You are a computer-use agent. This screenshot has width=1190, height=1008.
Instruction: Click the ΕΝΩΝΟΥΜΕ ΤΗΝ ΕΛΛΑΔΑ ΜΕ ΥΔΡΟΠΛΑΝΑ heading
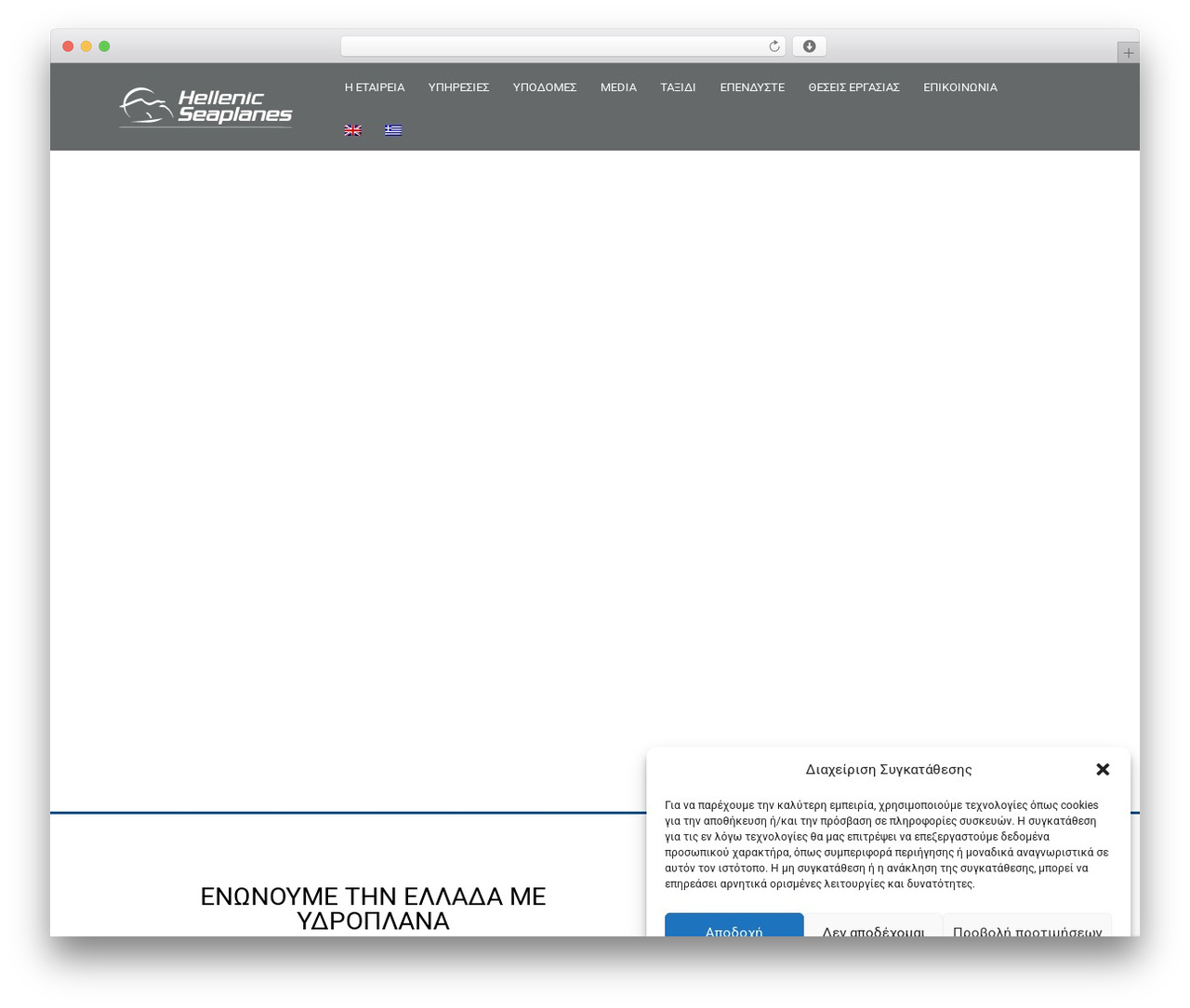coord(373,909)
